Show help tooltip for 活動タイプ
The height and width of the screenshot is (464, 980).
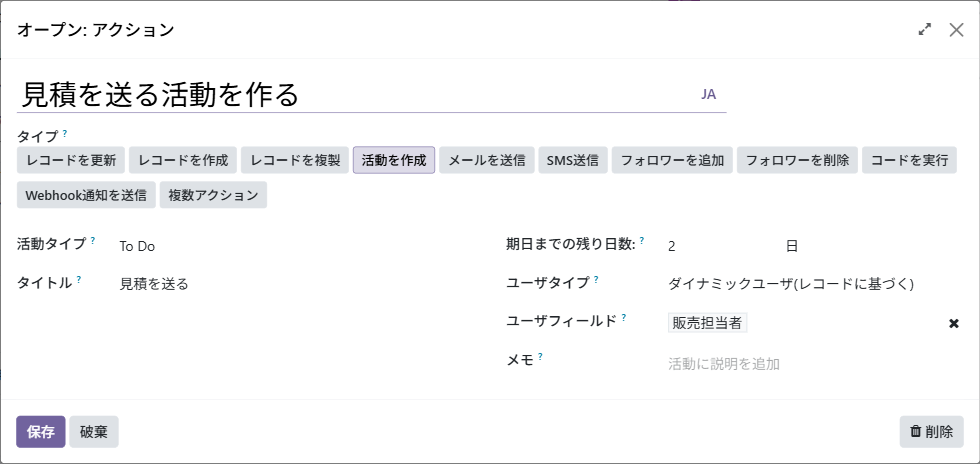[x=93, y=240]
